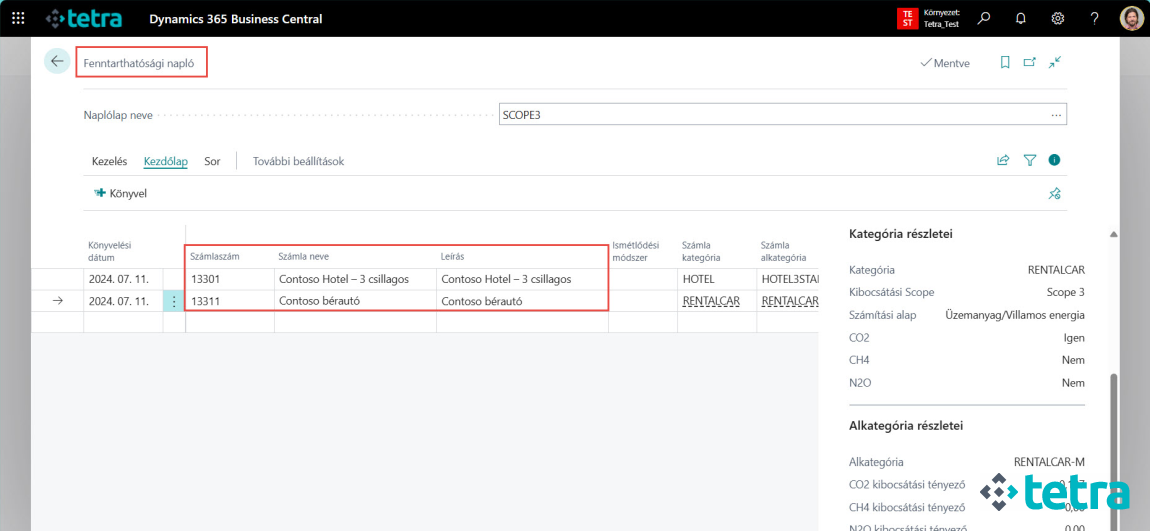
Task: Click the help question mark icon
Action: [x=1094, y=19]
